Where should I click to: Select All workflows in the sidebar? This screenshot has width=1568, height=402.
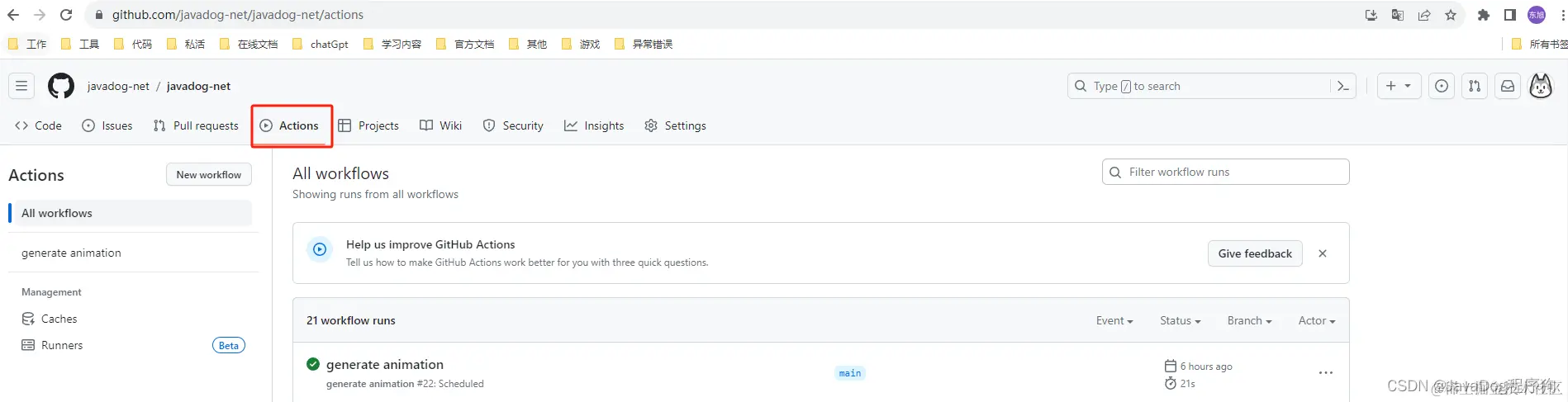pyautogui.click(x=132, y=213)
